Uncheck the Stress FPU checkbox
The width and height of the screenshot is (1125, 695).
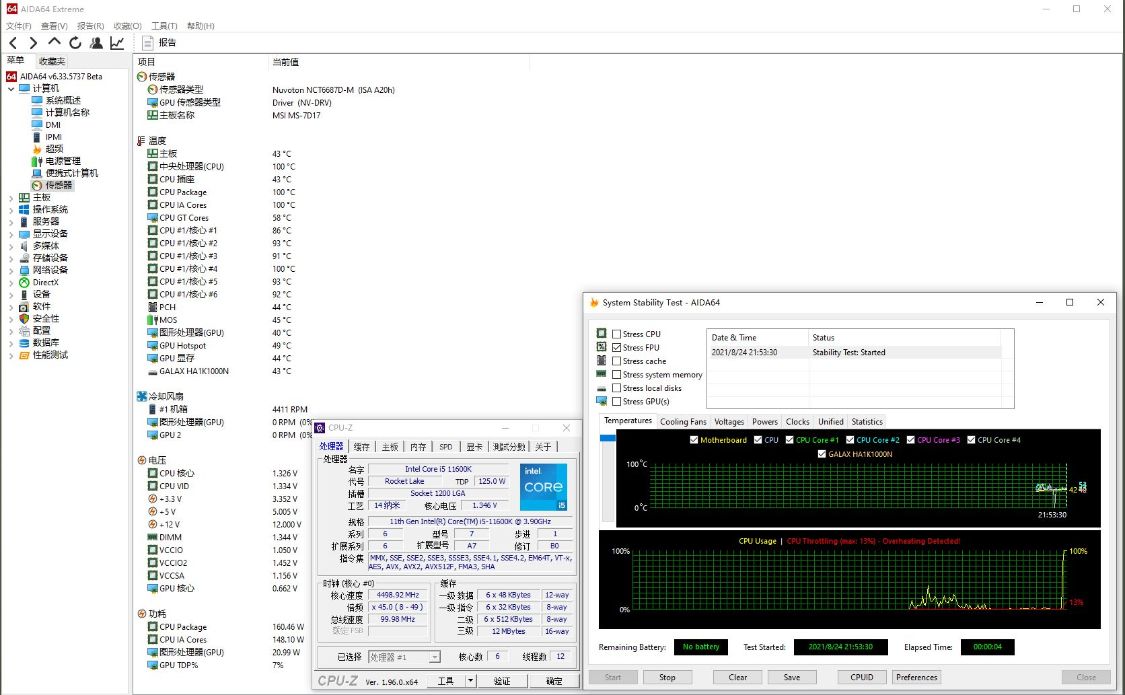[x=616, y=348]
